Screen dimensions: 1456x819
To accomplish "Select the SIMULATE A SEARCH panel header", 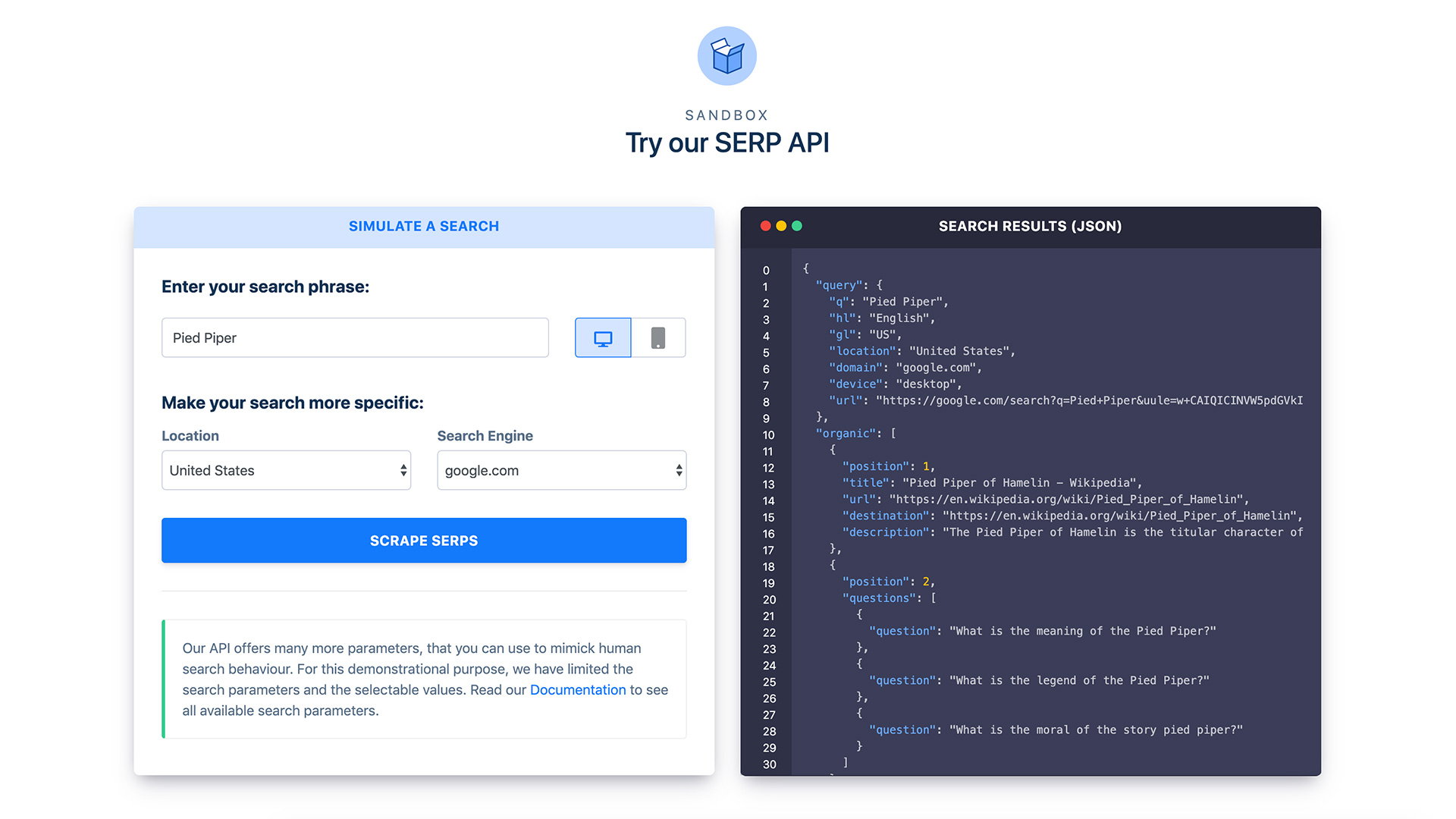I will pos(423,226).
